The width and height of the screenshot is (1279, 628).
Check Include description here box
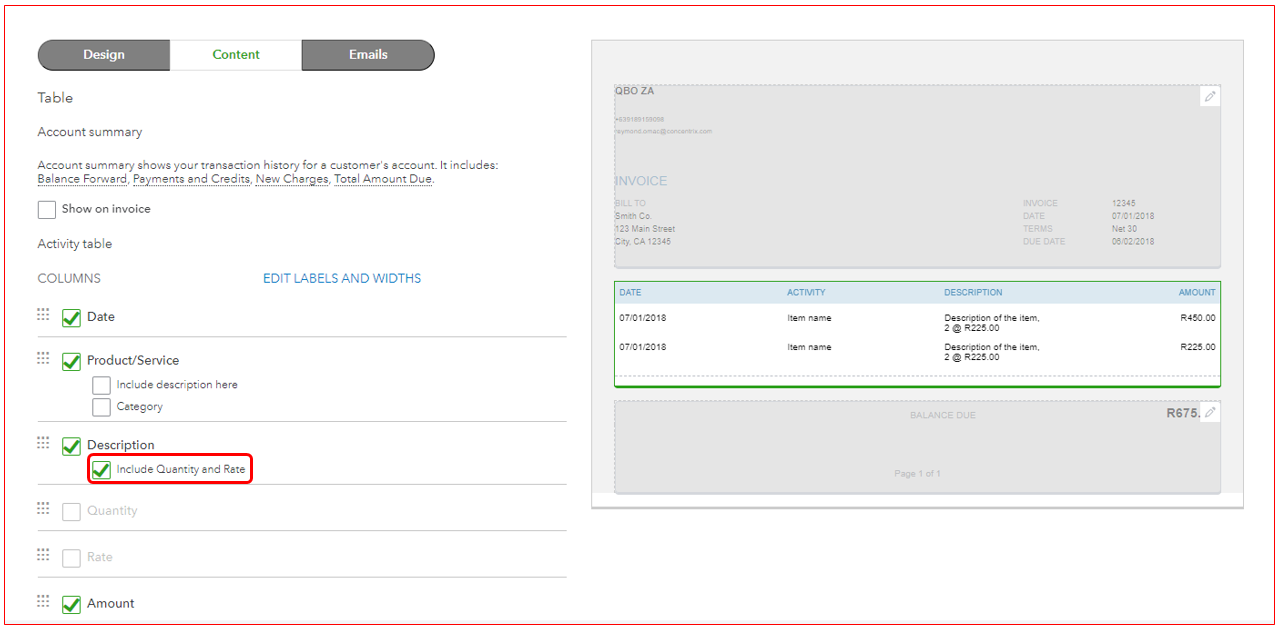pos(101,385)
